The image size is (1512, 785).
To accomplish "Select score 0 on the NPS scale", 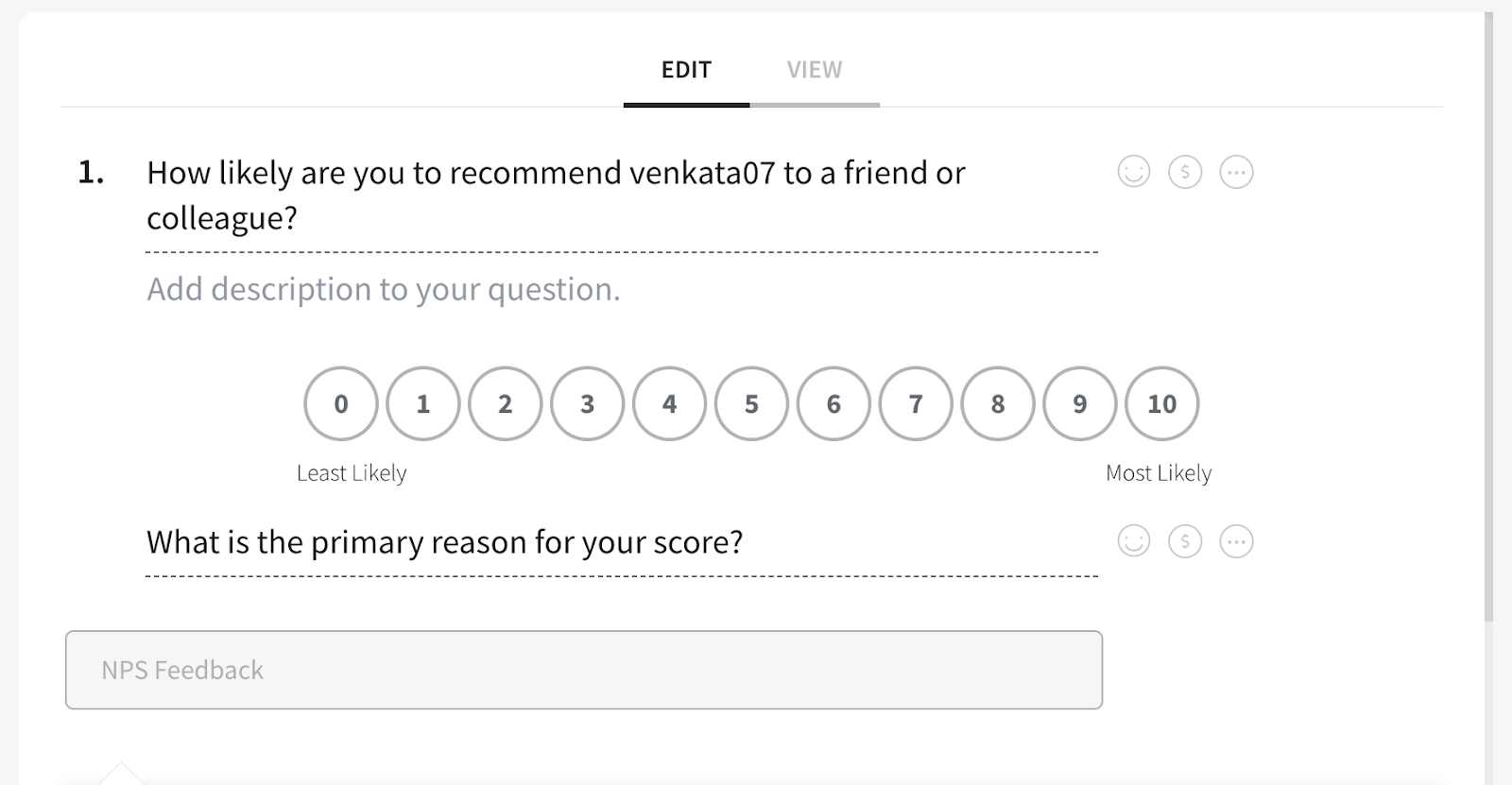I will click(341, 403).
